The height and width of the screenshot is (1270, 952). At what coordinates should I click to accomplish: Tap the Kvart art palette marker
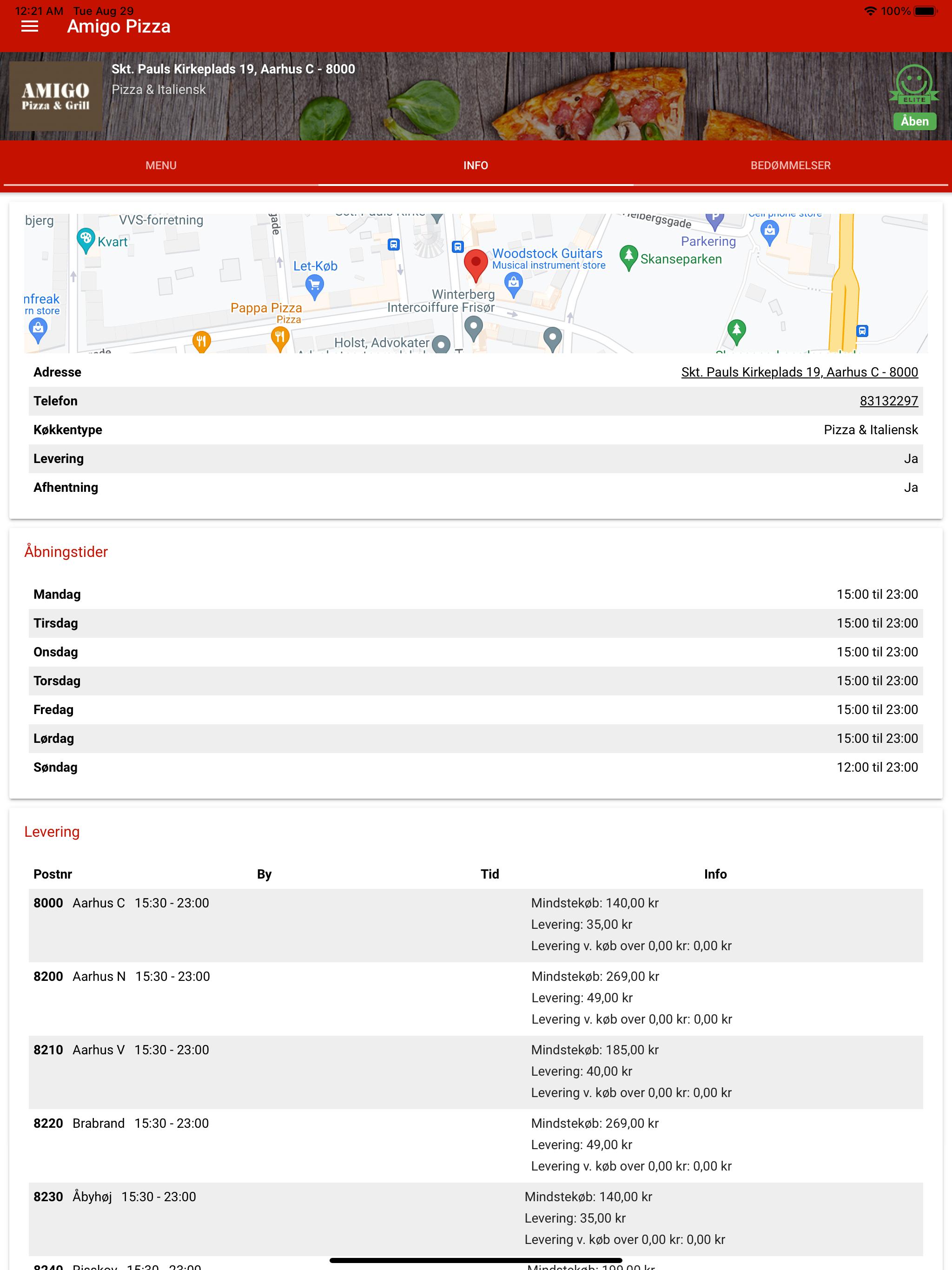(x=86, y=241)
